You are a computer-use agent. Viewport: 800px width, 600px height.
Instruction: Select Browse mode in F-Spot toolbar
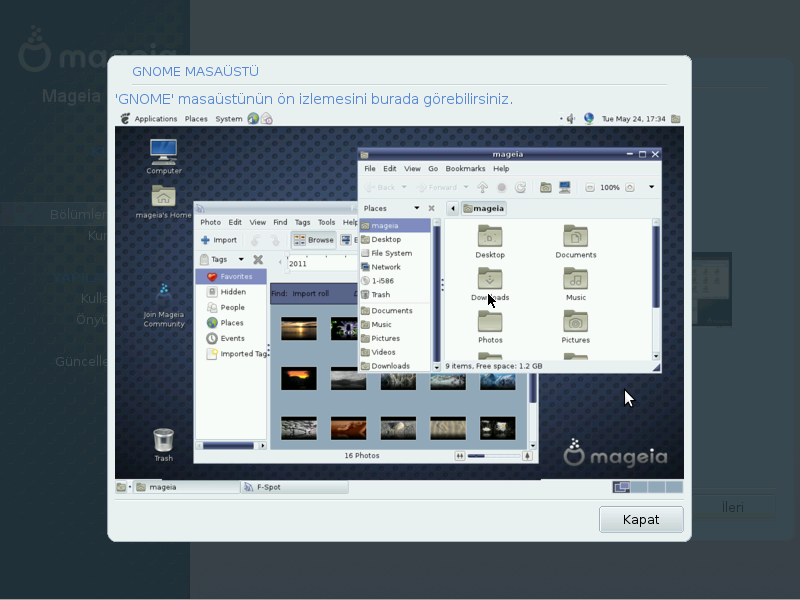(x=315, y=240)
